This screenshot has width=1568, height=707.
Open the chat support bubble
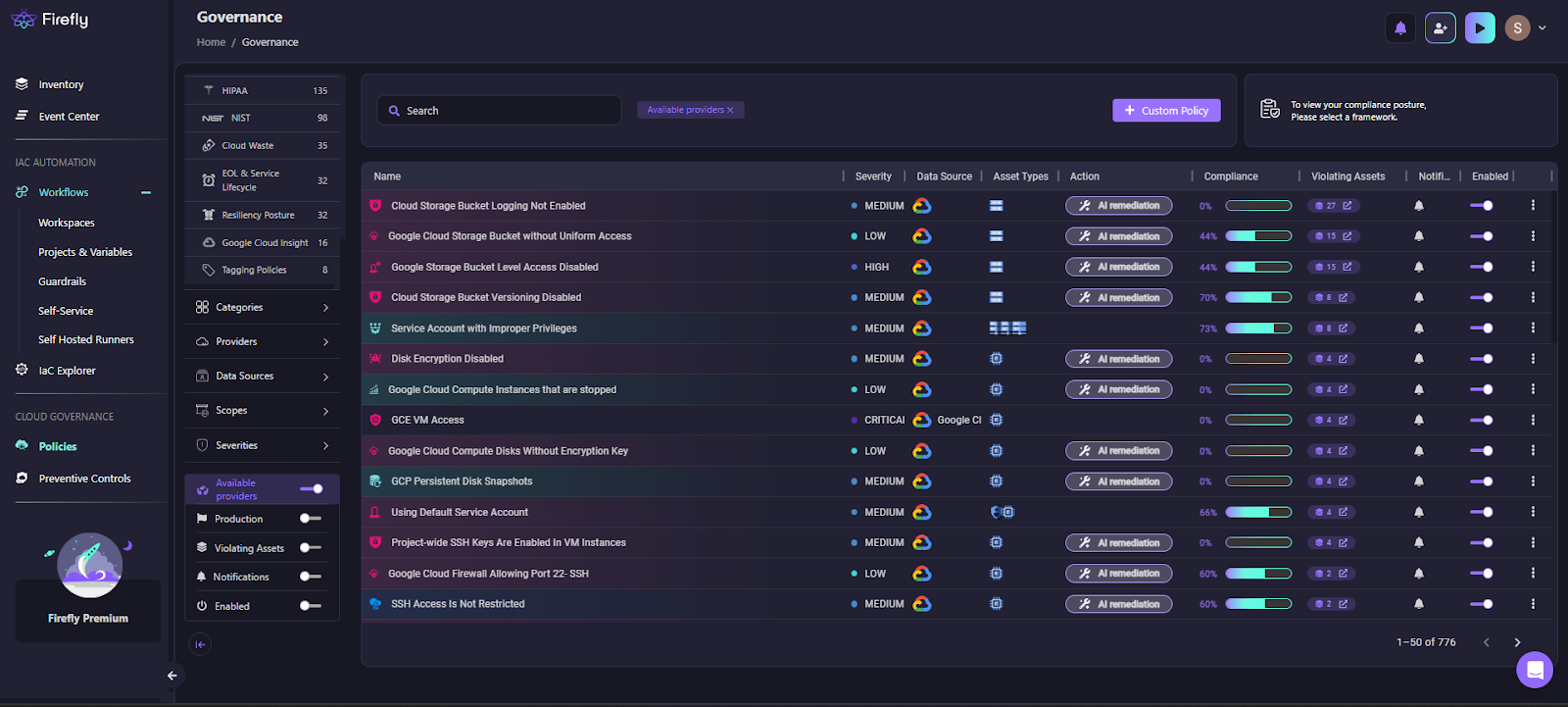1535,670
